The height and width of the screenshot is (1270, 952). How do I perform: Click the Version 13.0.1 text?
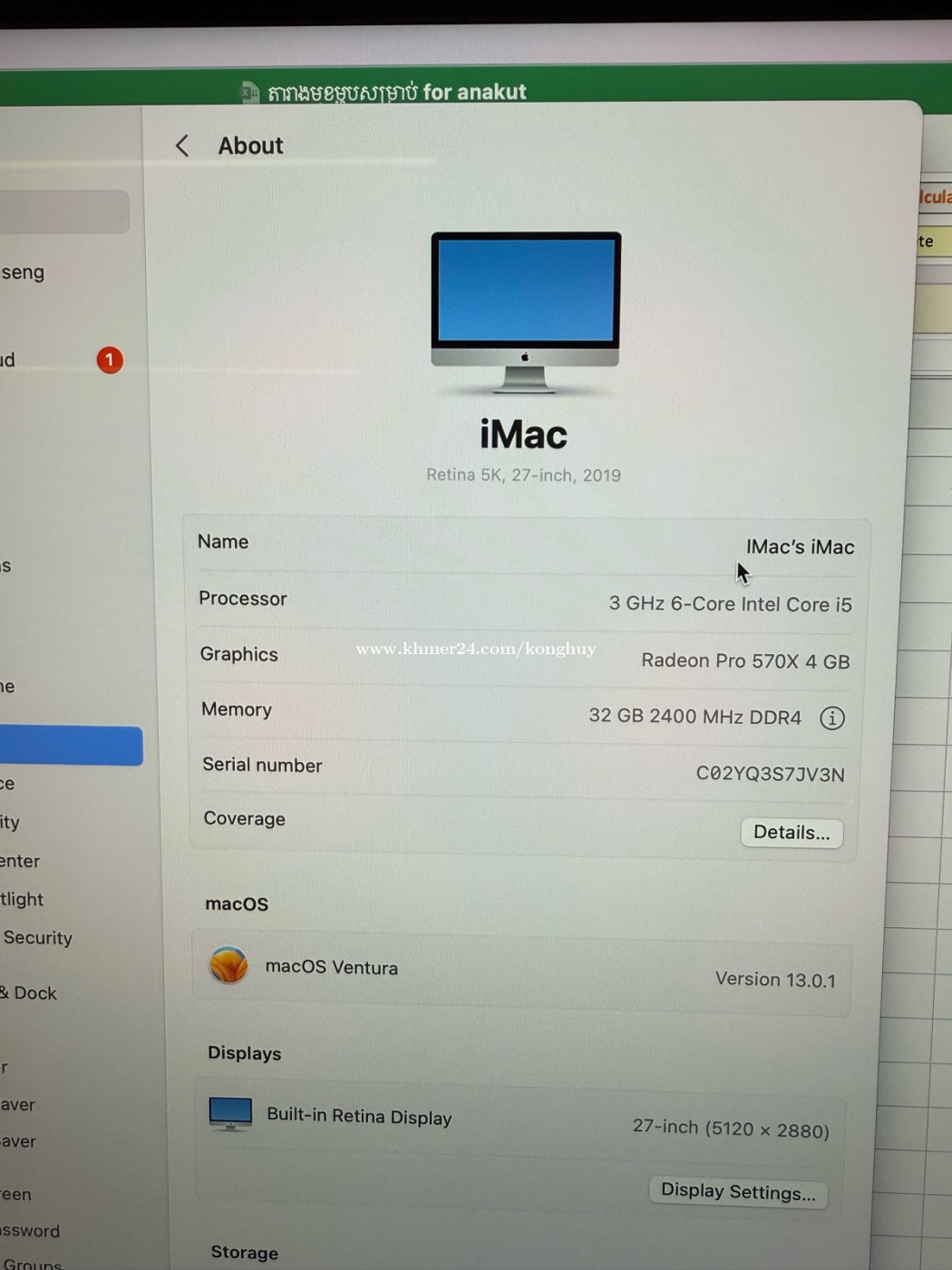click(x=775, y=980)
